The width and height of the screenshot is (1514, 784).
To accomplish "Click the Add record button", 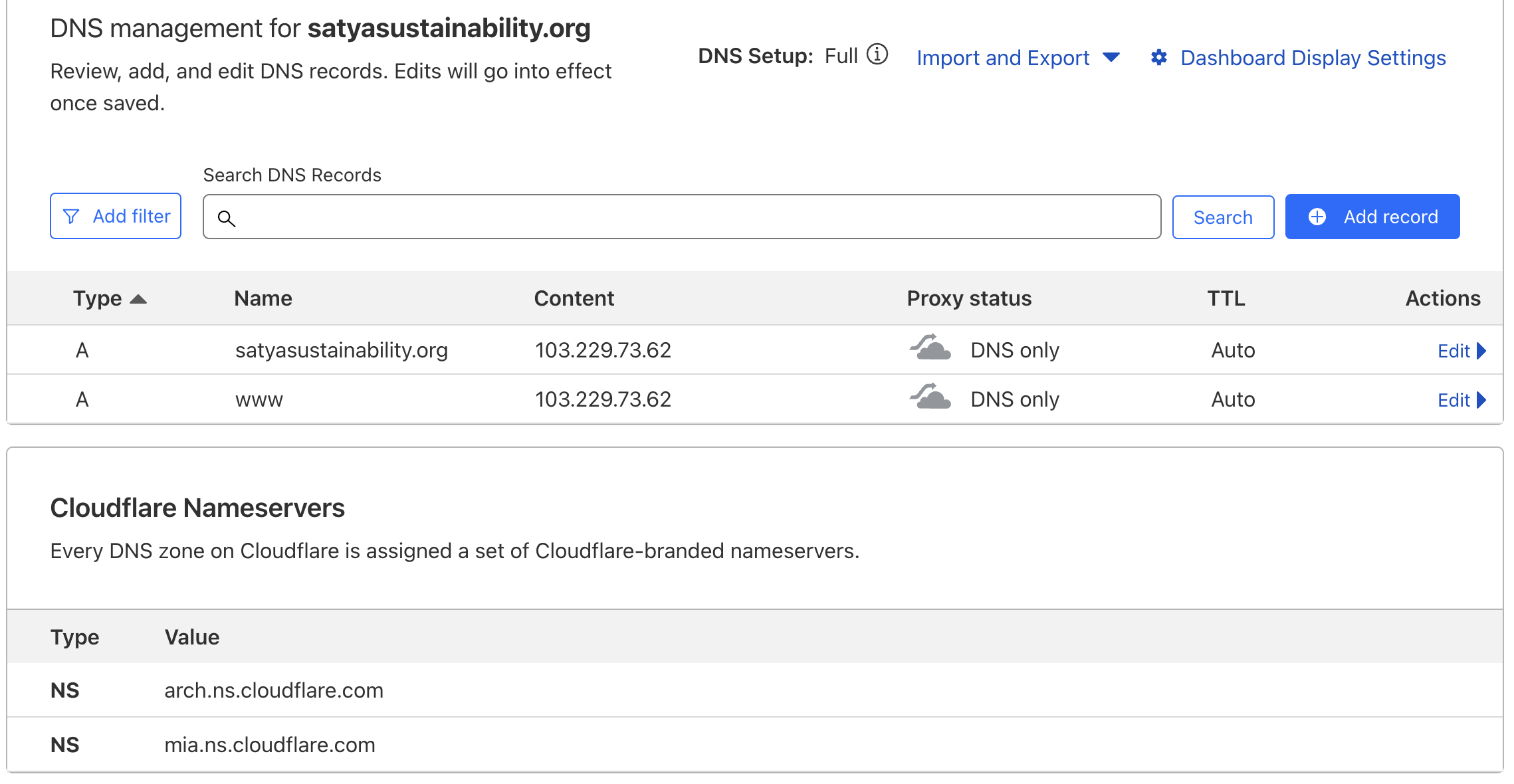I will point(1372,217).
